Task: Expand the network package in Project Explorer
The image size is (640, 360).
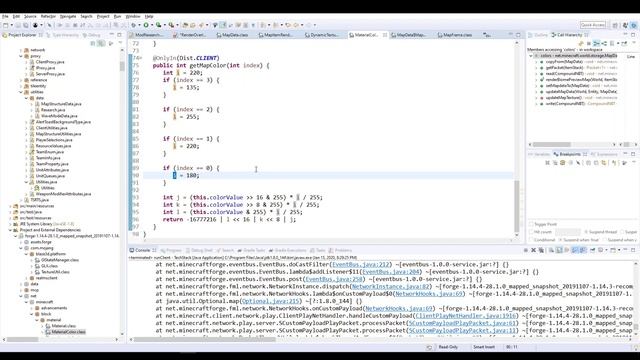Action: click(21, 50)
